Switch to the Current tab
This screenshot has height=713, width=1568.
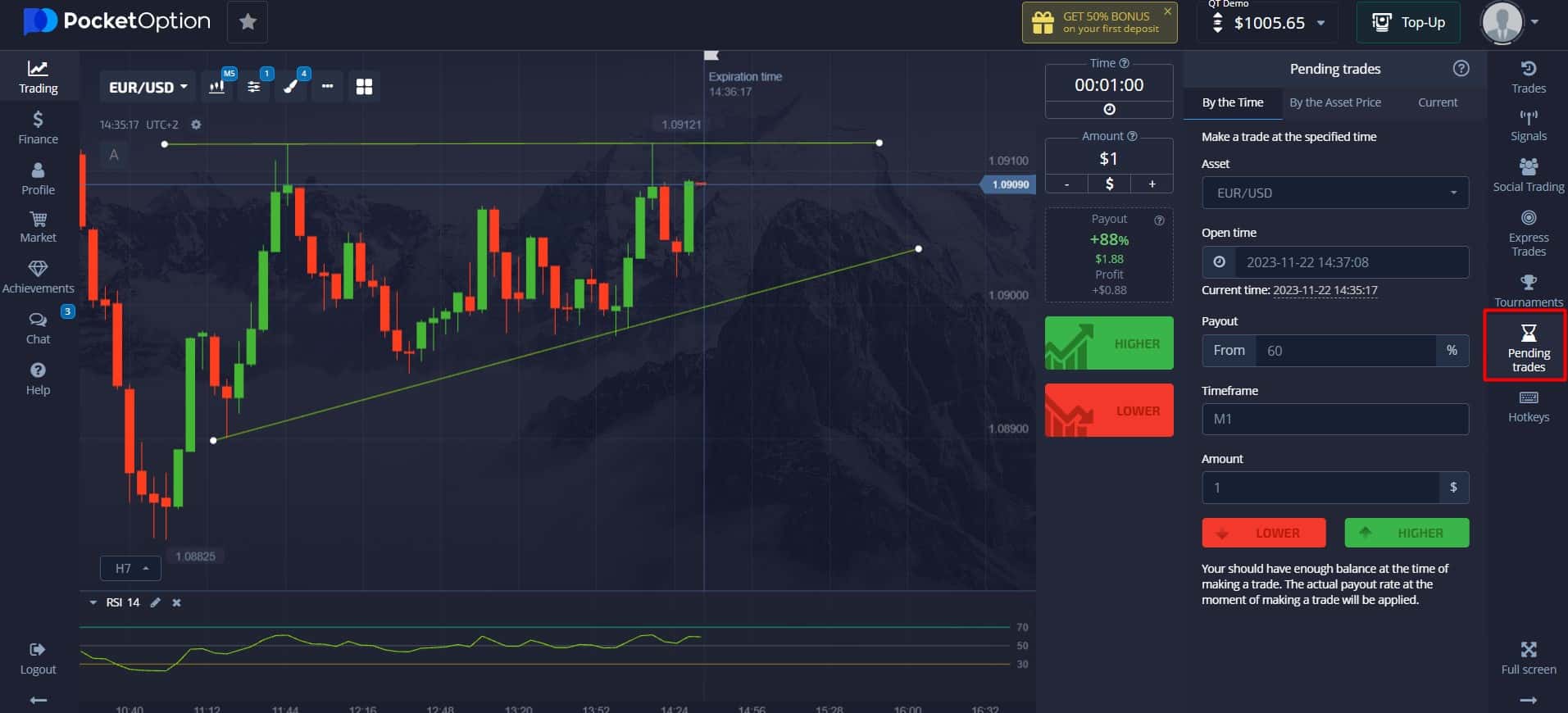pyautogui.click(x=1437, y=102)
